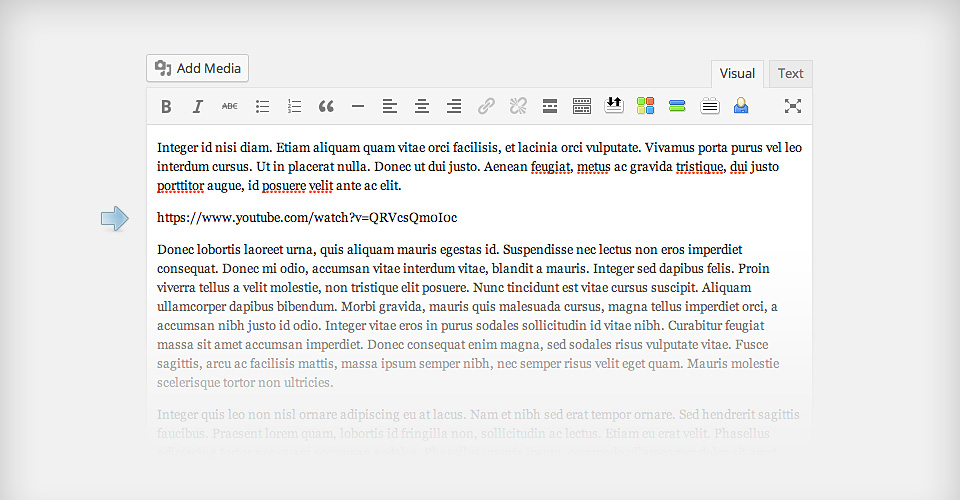Click the white tabbed box icon
Image resolution: width=960 pixels, height=500 pixels.
[x=710, y=106]
